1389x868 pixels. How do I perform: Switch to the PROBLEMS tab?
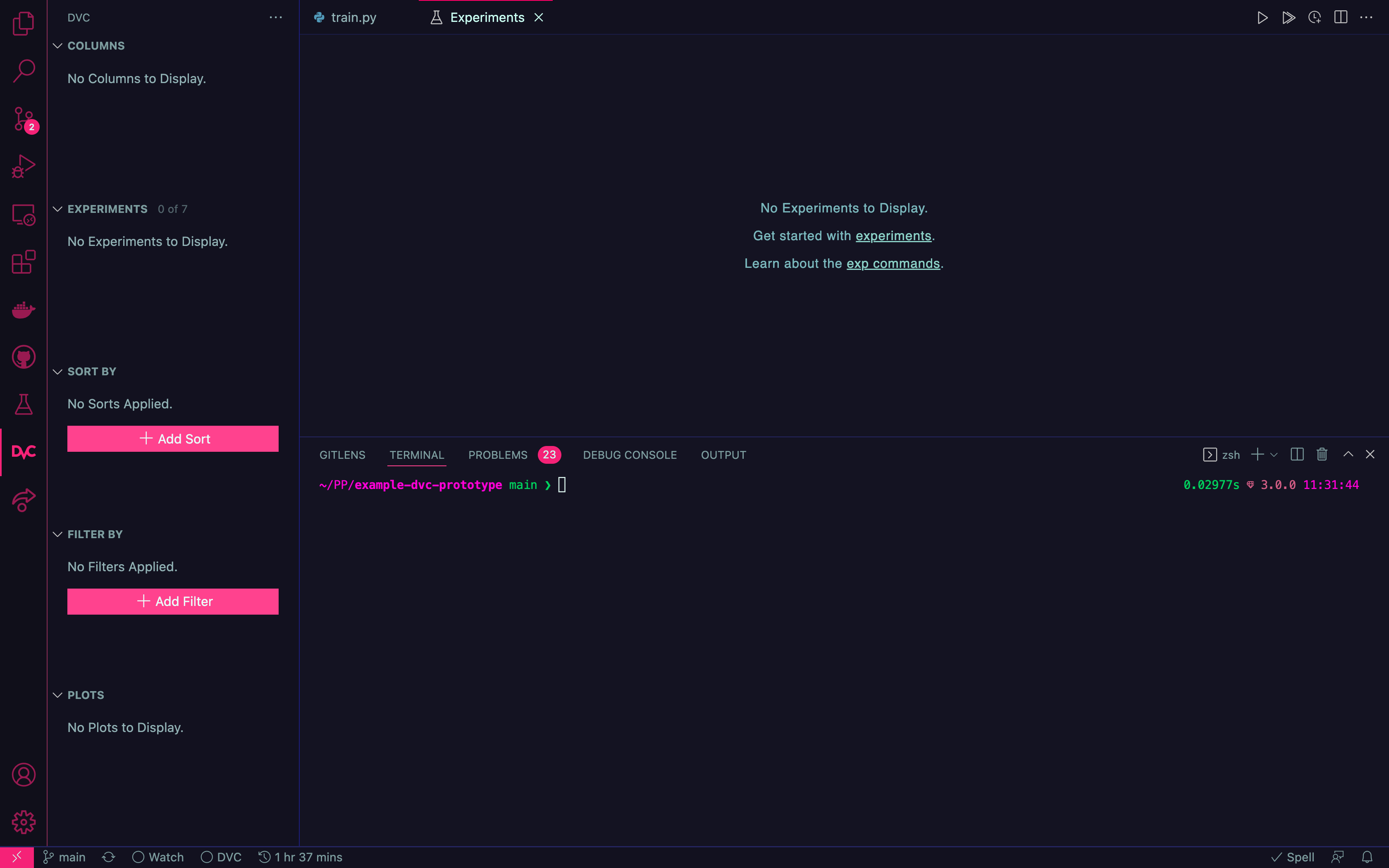tap(498, 455)
